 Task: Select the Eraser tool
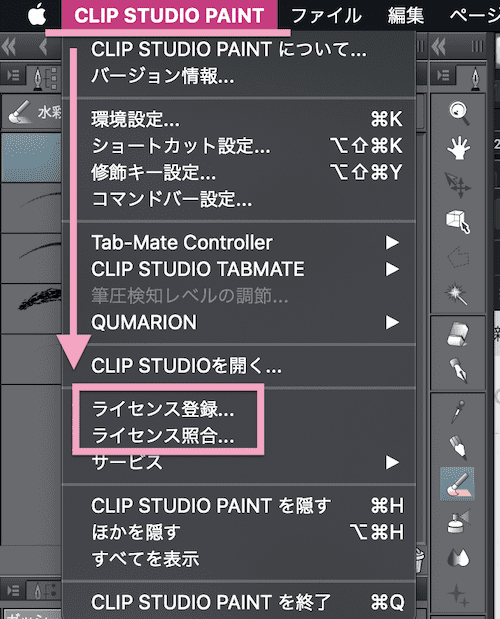tap(458, 334)
